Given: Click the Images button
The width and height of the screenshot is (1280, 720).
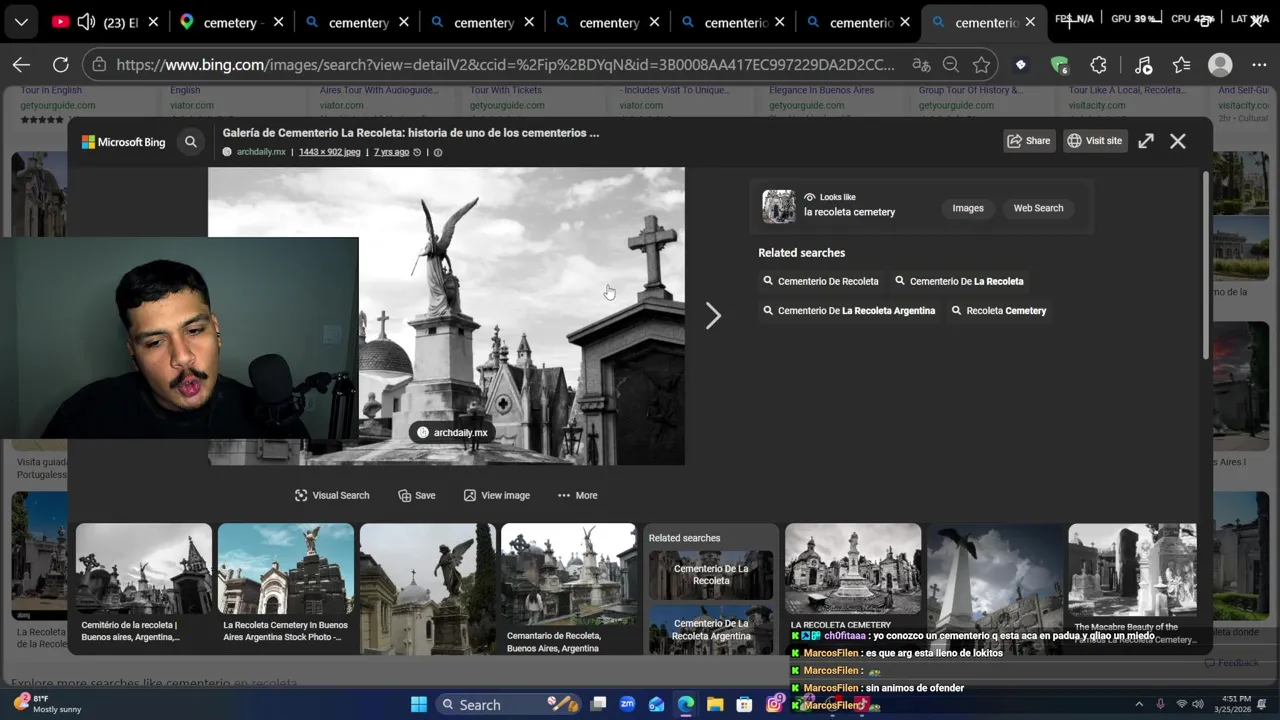Looking at the screenshot, I should click(968, 208).
